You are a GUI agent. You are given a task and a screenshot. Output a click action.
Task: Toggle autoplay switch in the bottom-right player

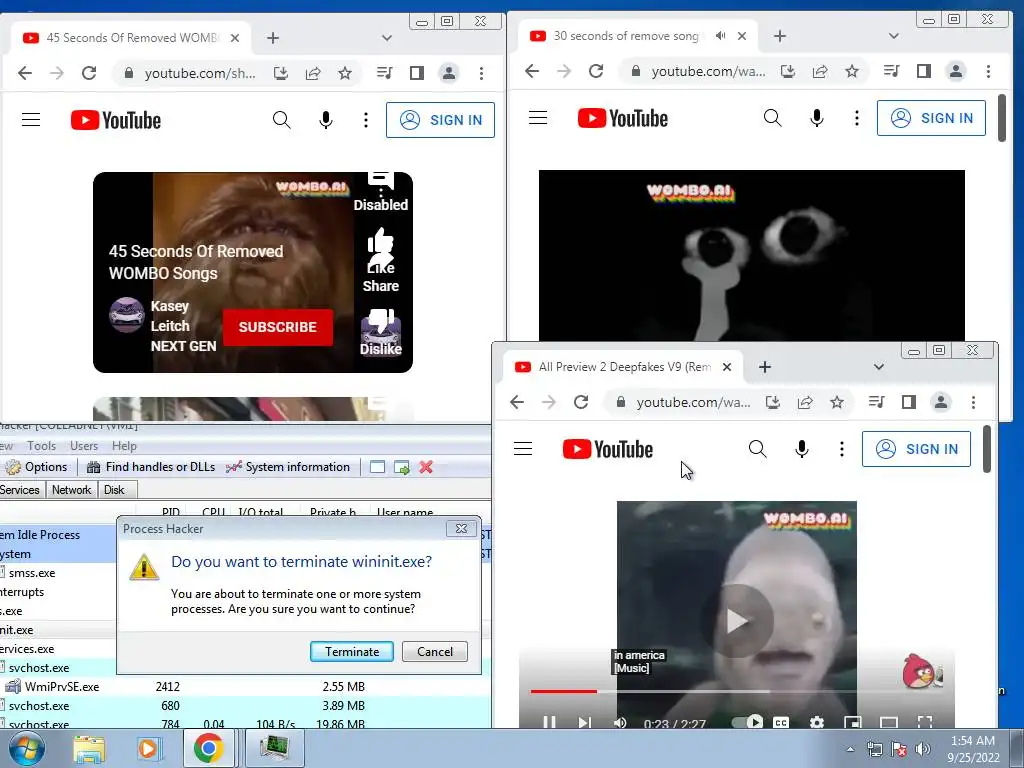click(x=747, y=722)
